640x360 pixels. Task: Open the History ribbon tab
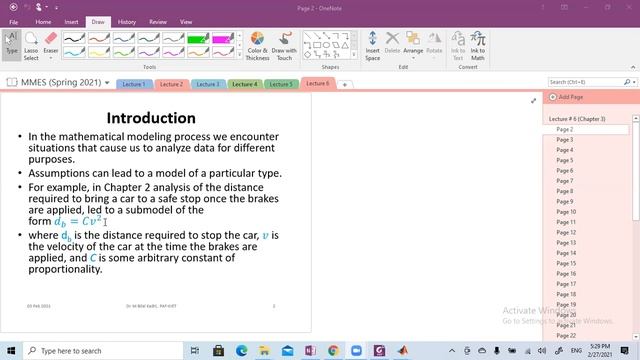[x=127, y=22]
